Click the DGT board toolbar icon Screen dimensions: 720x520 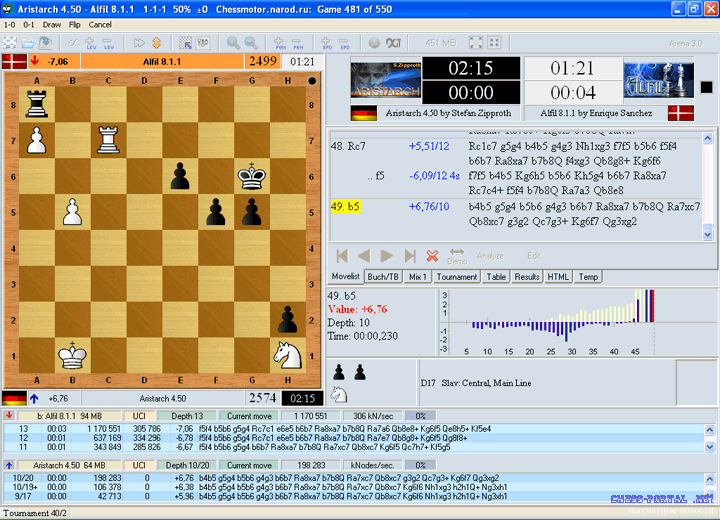[x=394, y=43]
